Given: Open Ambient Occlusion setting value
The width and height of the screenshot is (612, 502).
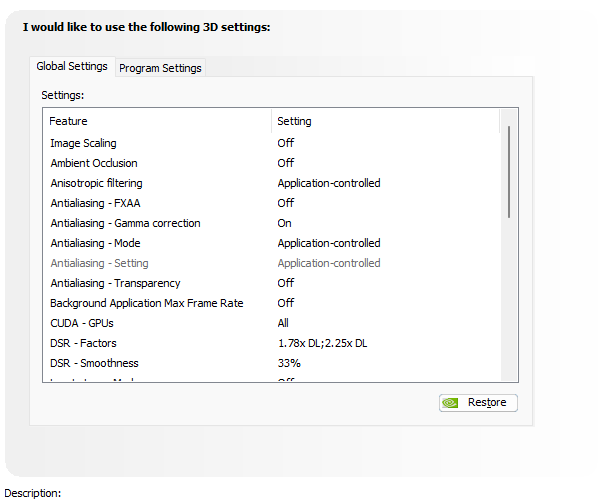Looking at the screenshot, I should point(286,163).
